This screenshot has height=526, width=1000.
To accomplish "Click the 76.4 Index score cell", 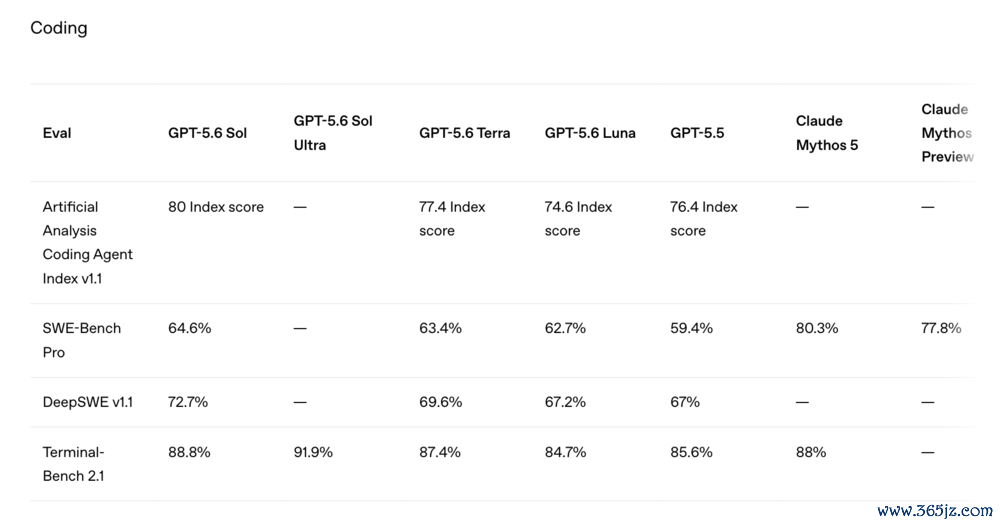I will click(x=703, y=219).
